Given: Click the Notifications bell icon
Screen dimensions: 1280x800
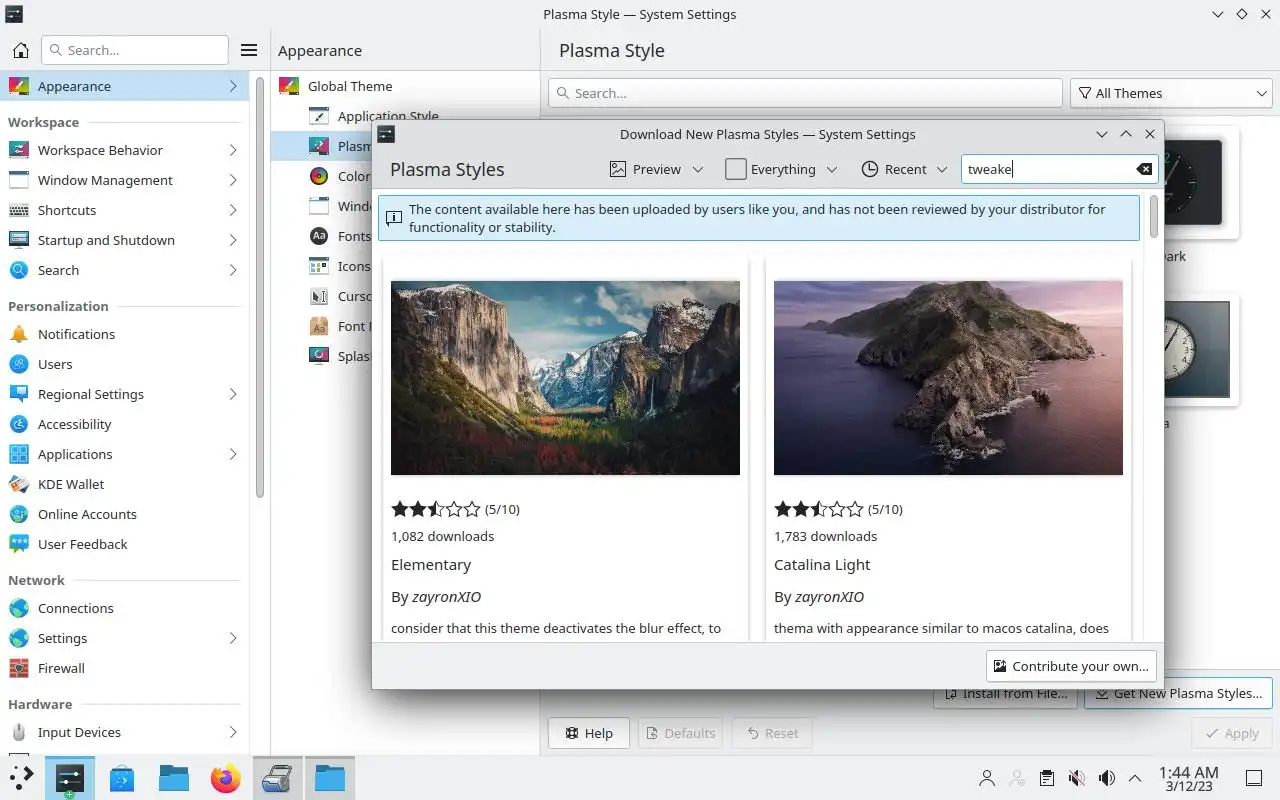Looking at the screenshot, I should tap(19, 334).
